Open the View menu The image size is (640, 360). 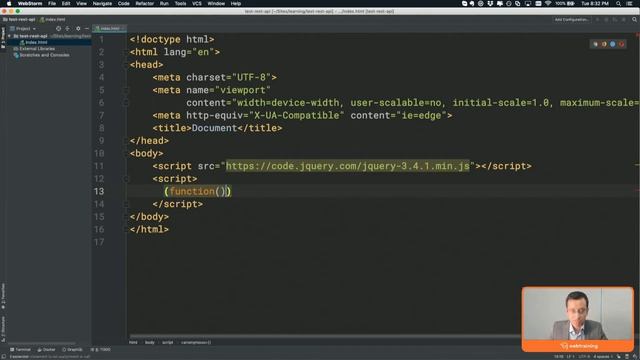81,3
